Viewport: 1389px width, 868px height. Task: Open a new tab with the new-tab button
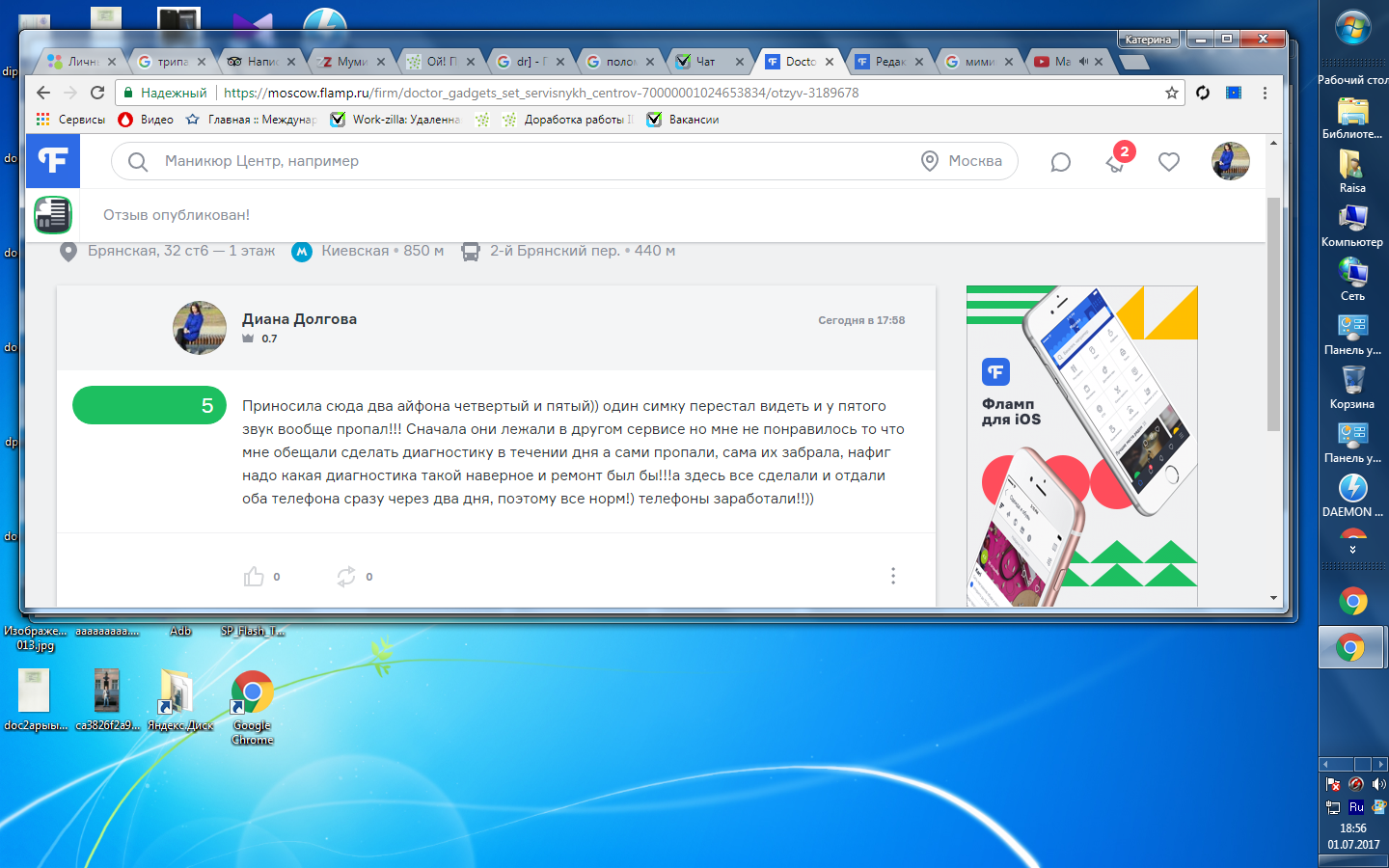click(1134, 62)
